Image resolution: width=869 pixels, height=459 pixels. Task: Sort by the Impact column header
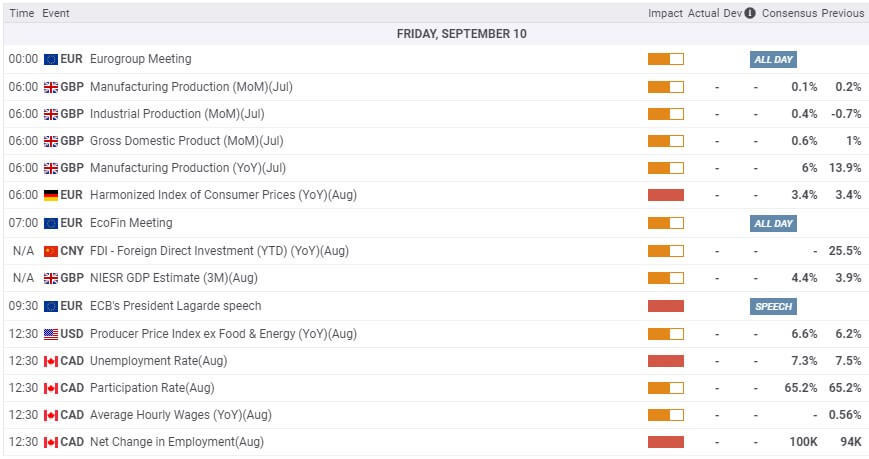[665, 14]
